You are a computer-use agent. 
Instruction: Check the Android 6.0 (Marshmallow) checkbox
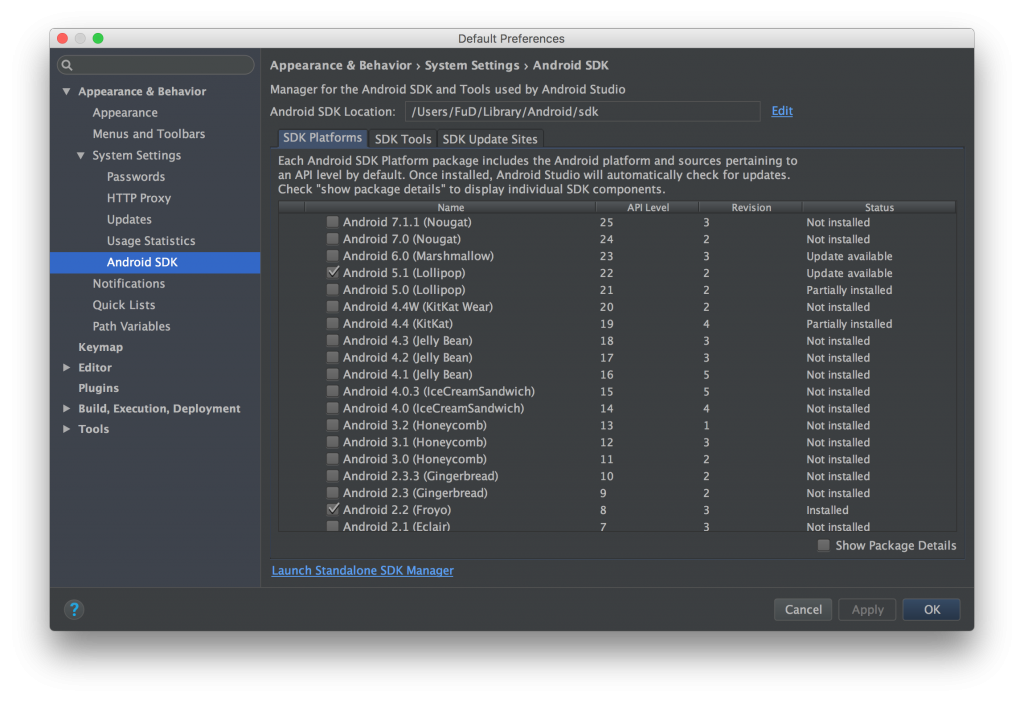click(332, 256)
